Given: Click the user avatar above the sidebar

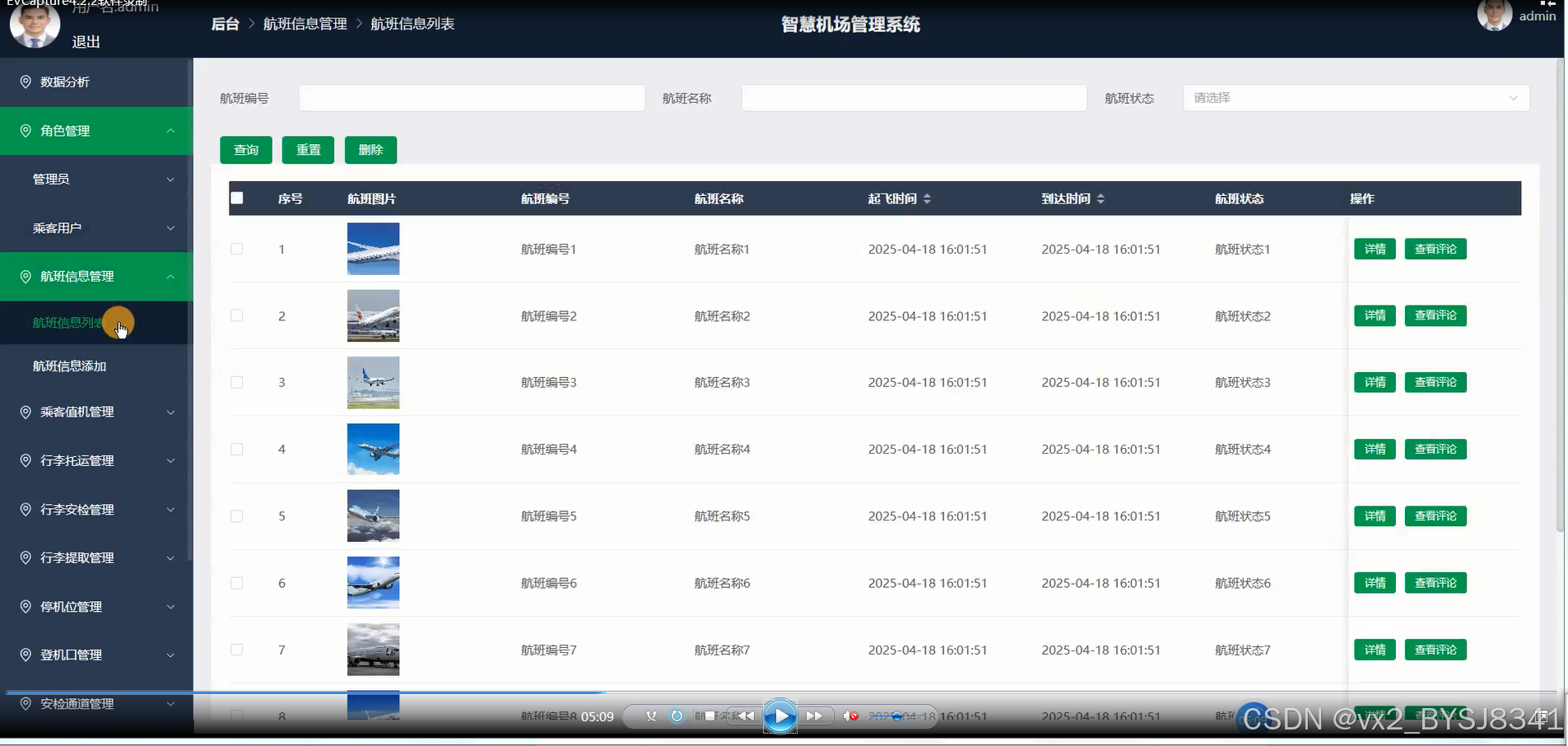Looking at the screenshot, I should pos(35,23).
